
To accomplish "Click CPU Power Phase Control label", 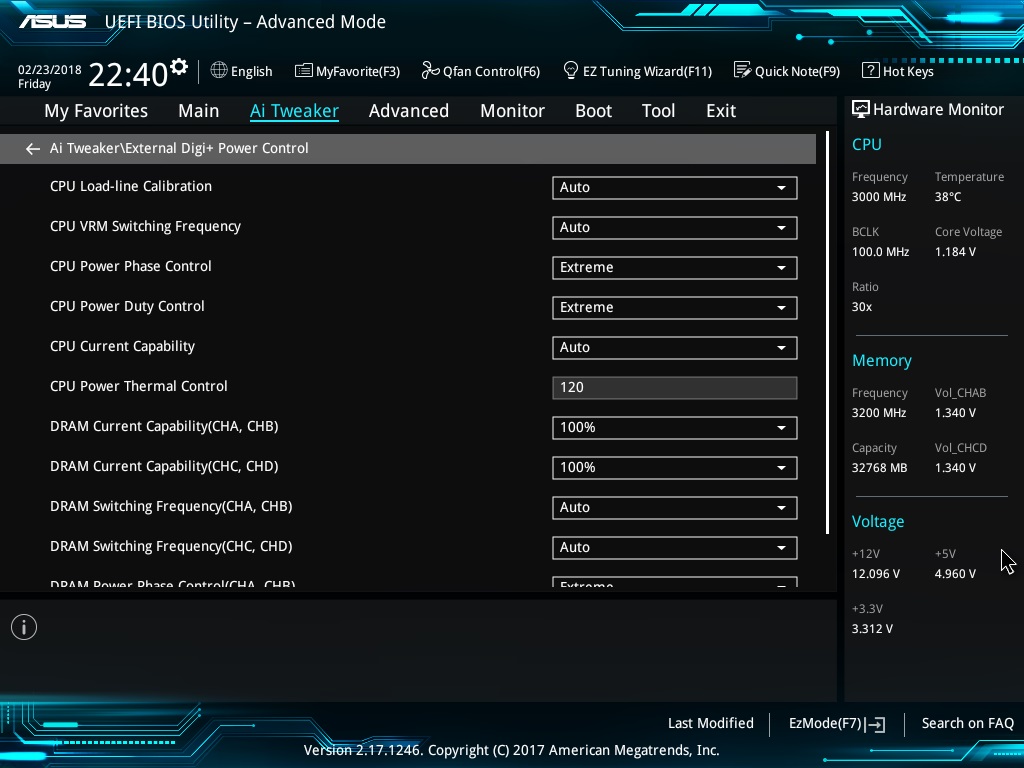I will click(x=131, y=266).
